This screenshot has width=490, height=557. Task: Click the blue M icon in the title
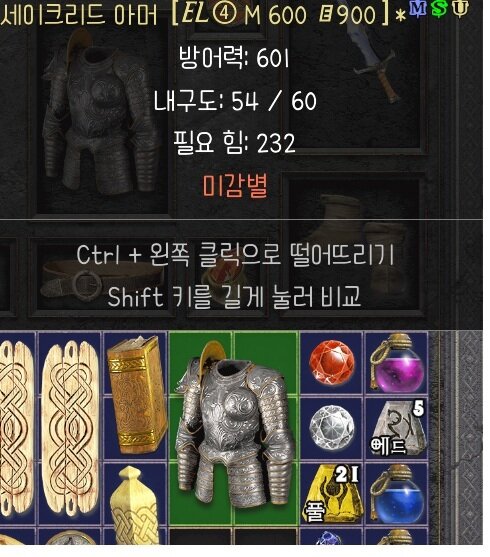click(x=417, y=9)
